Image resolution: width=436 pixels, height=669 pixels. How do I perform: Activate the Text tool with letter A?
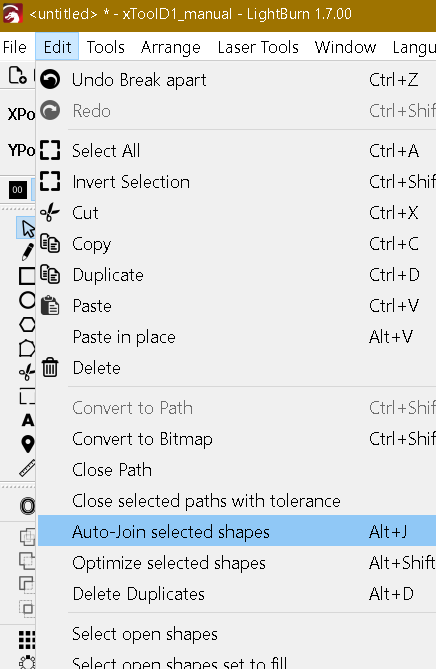pos(28,420)
